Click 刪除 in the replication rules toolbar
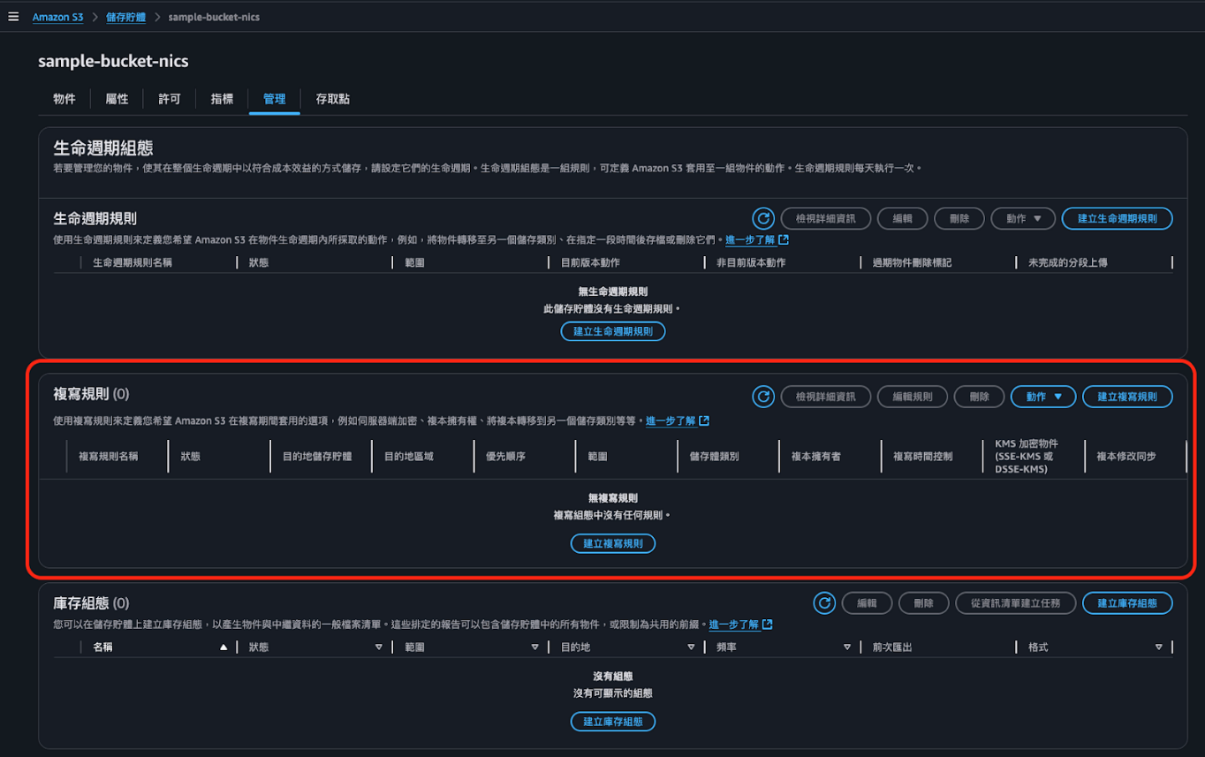 pyautogui.click(x=978, y=396)
